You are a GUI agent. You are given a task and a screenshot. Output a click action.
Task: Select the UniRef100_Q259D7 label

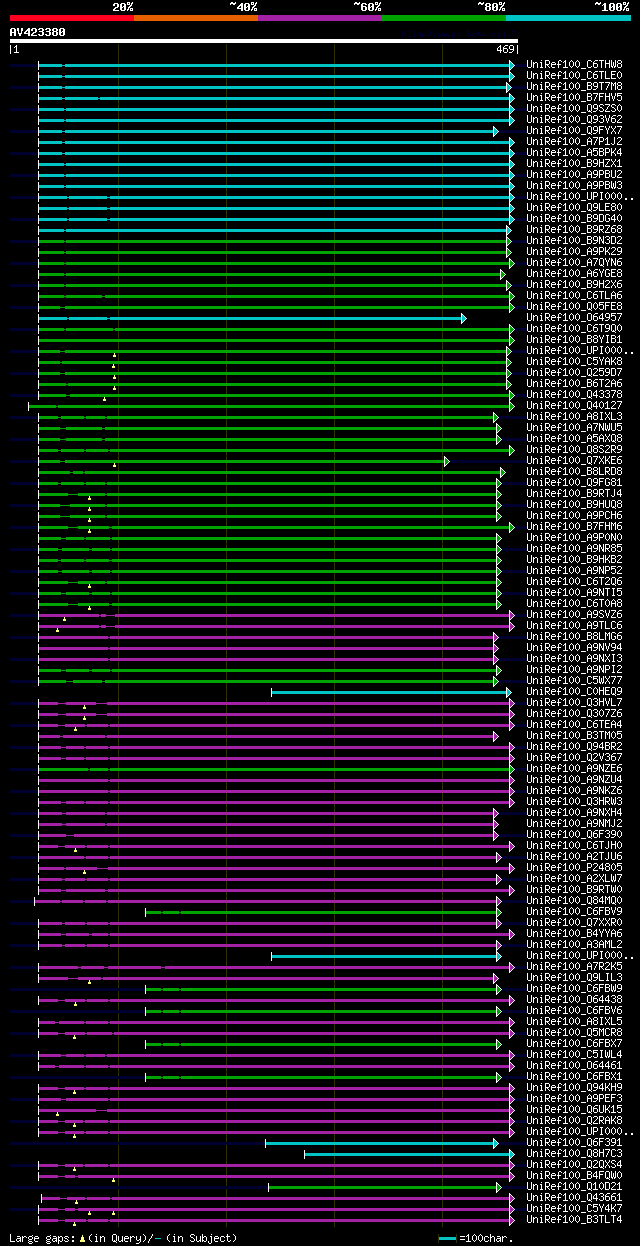[574, 373]
